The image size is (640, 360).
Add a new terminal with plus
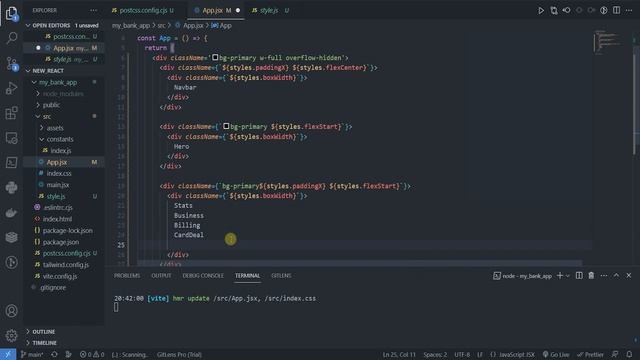tap(560, 276)
